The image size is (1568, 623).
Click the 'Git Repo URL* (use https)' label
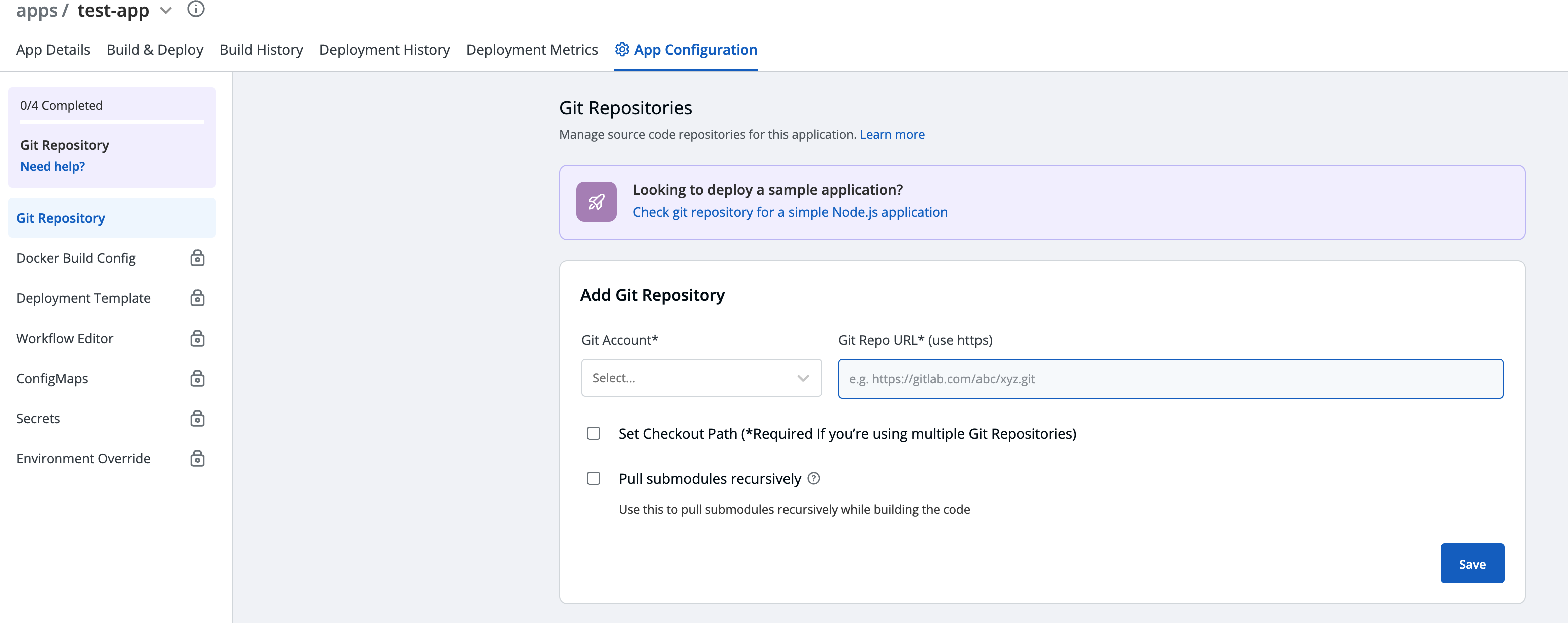pos(914,340)
